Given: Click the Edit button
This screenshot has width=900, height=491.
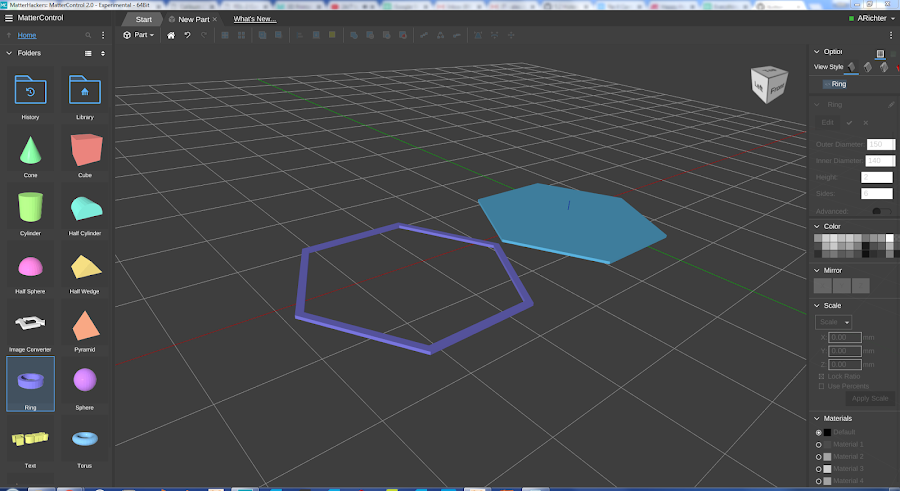Looking at the screenshot, I should pos(827,122).
